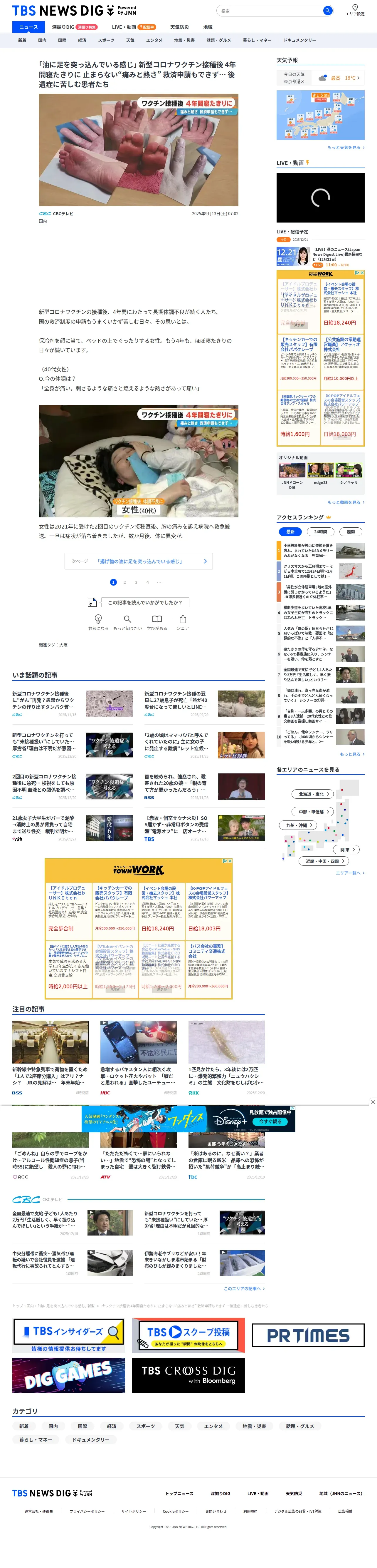
Task: Open ranking item 1 小学校教諭 article
Action: [x=320, y=550]
